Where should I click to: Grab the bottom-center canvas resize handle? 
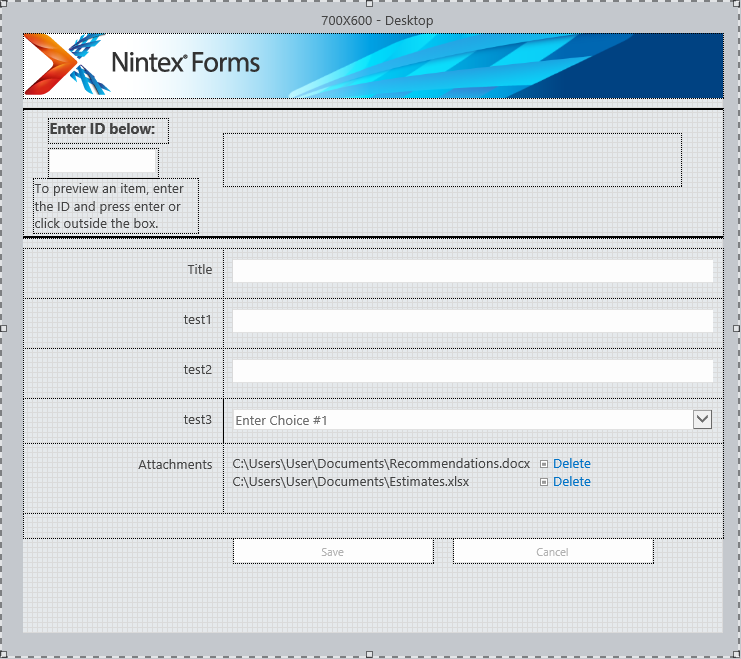pyautogui.click(x=370, y=654)
